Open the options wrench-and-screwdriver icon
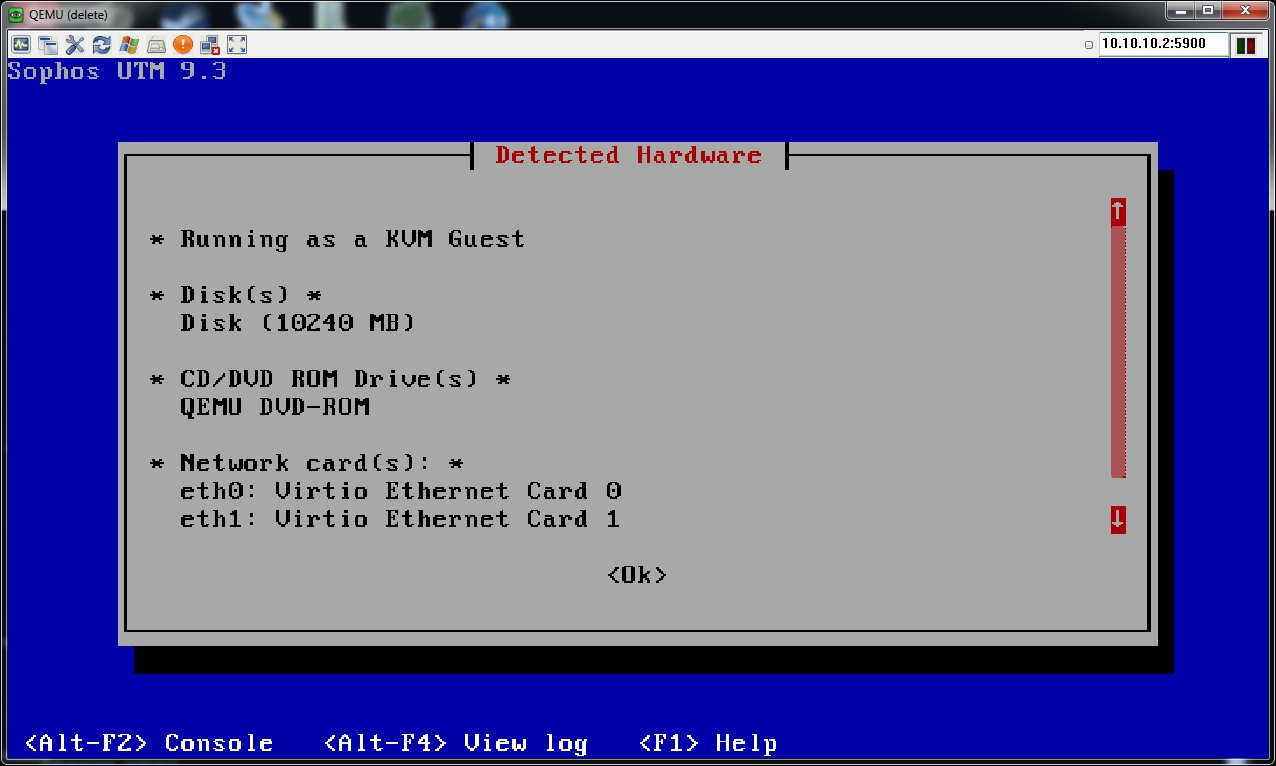The image size is (1276, 766). [x=75, y=44]
